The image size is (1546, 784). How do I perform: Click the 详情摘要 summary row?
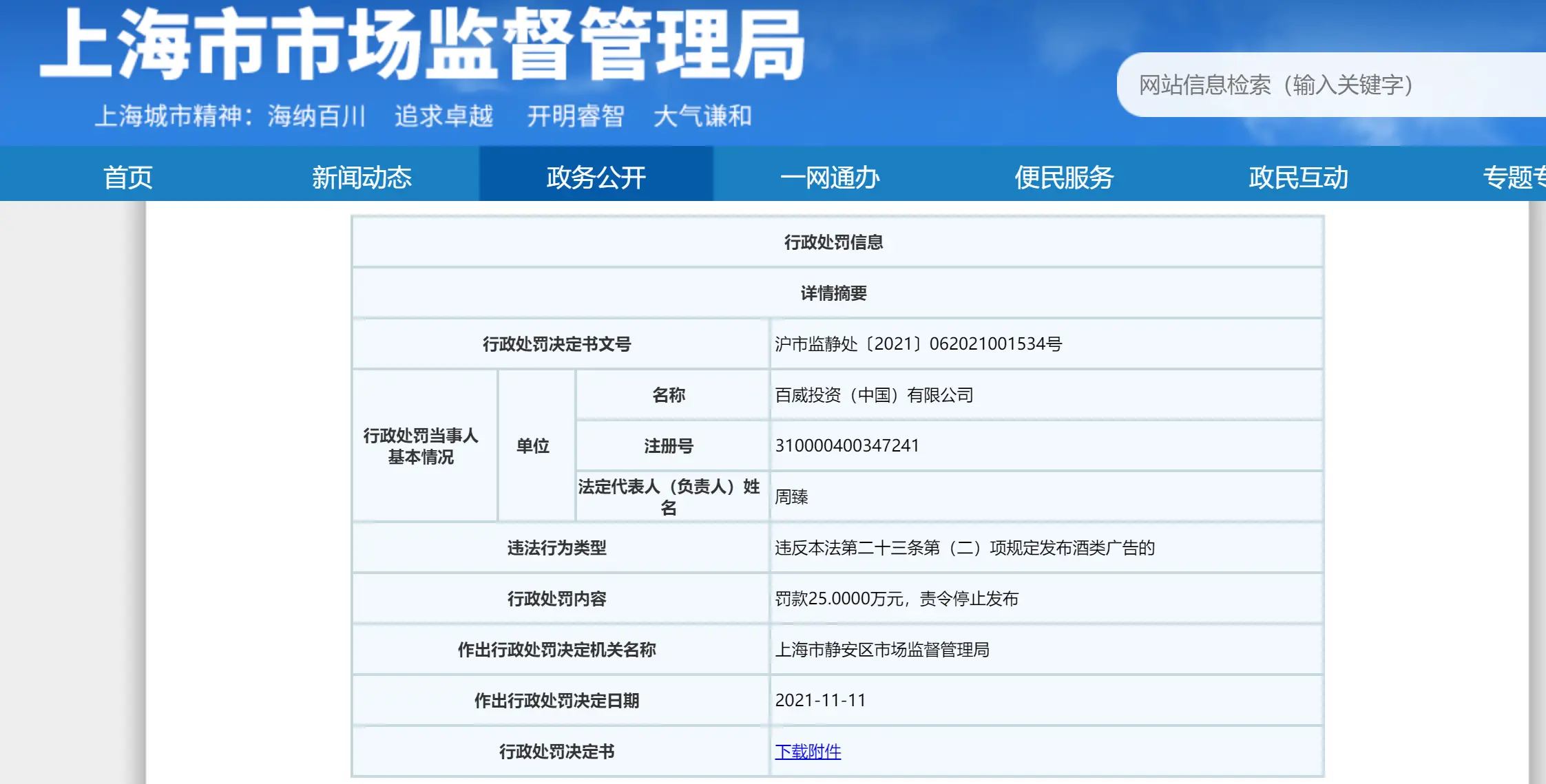(x=839, y=292)
